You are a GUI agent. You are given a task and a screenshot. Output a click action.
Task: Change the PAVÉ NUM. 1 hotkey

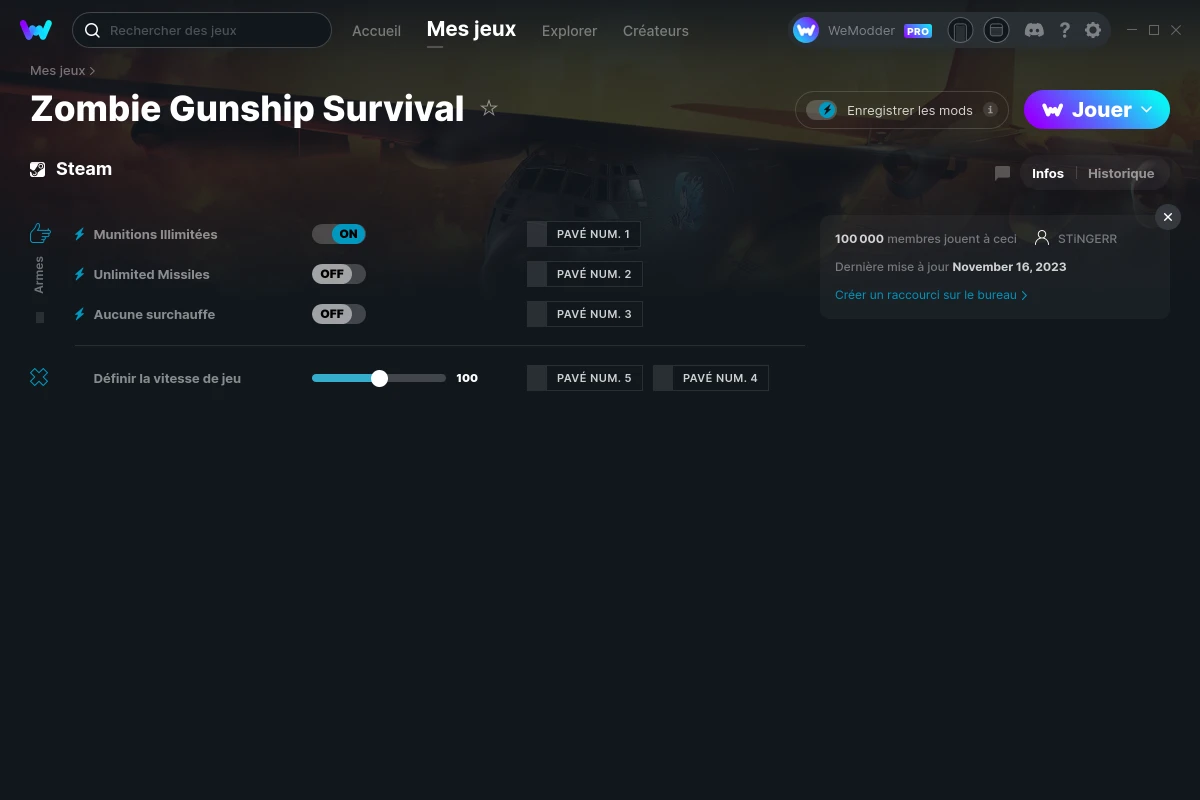(584, 234)
